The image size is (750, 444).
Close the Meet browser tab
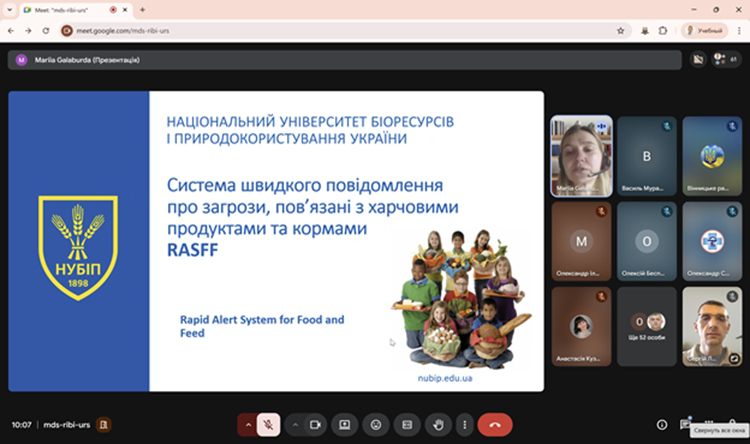pyautogui.click(x=125, y=10)
